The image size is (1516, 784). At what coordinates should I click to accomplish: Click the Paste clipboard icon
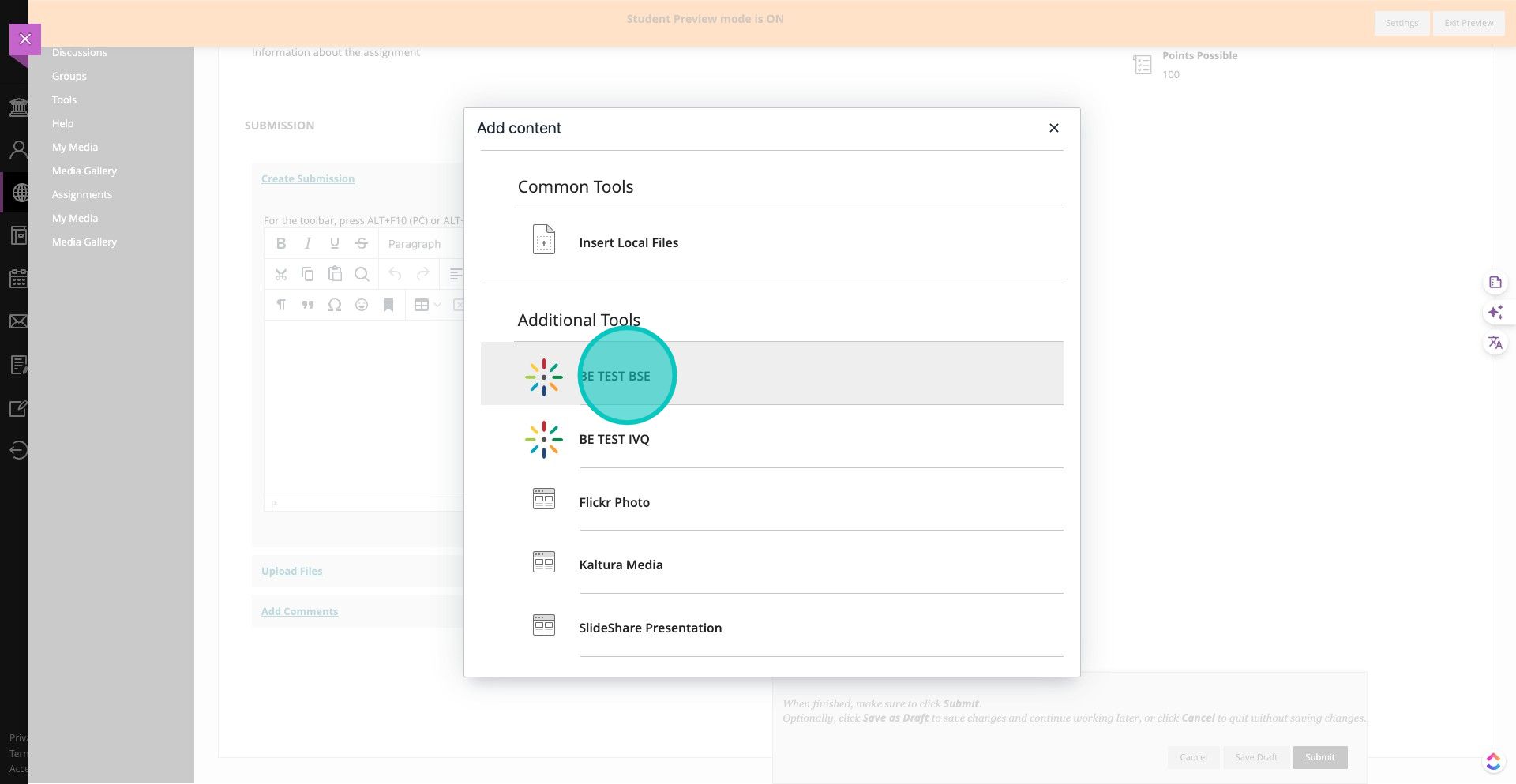point(335,274)
